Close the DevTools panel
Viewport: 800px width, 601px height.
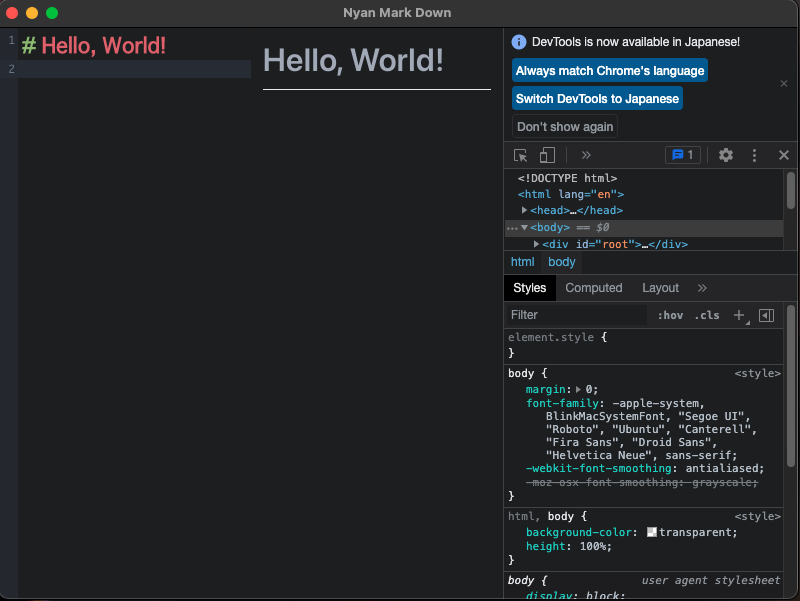(784, 155)
